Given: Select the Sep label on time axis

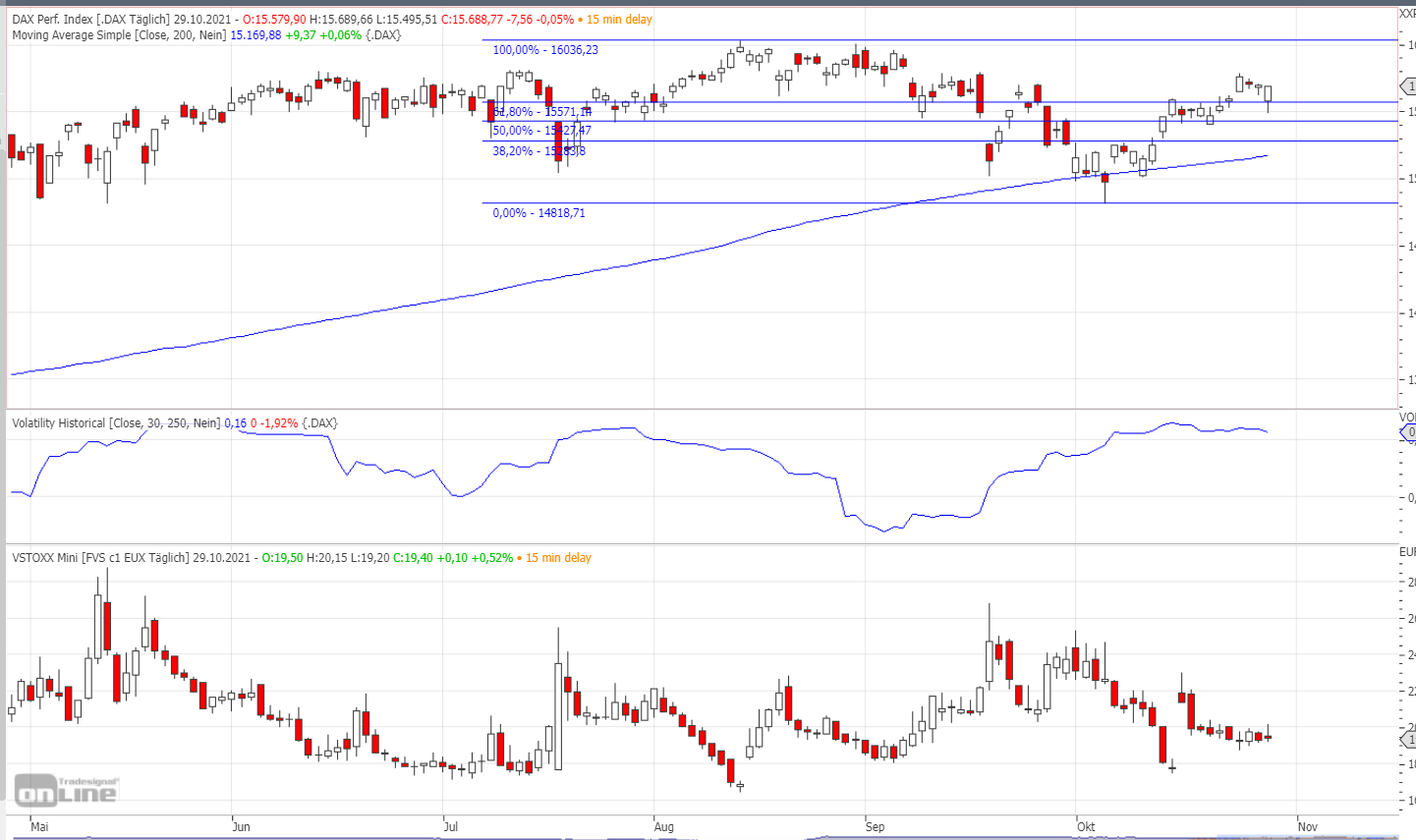Looking at the screenshot, I should pyautogui.click(x=875, y=827).
